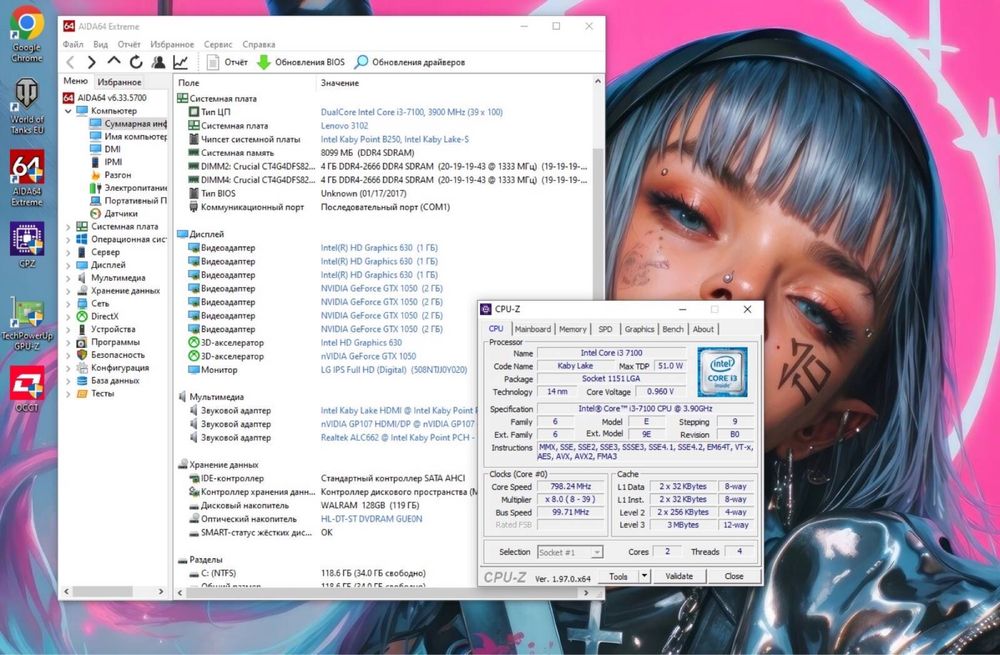Switch to the Memory tab in CPU-Z
The height and width of the screenshot is (655, 1000).
[x=572, y=329]
